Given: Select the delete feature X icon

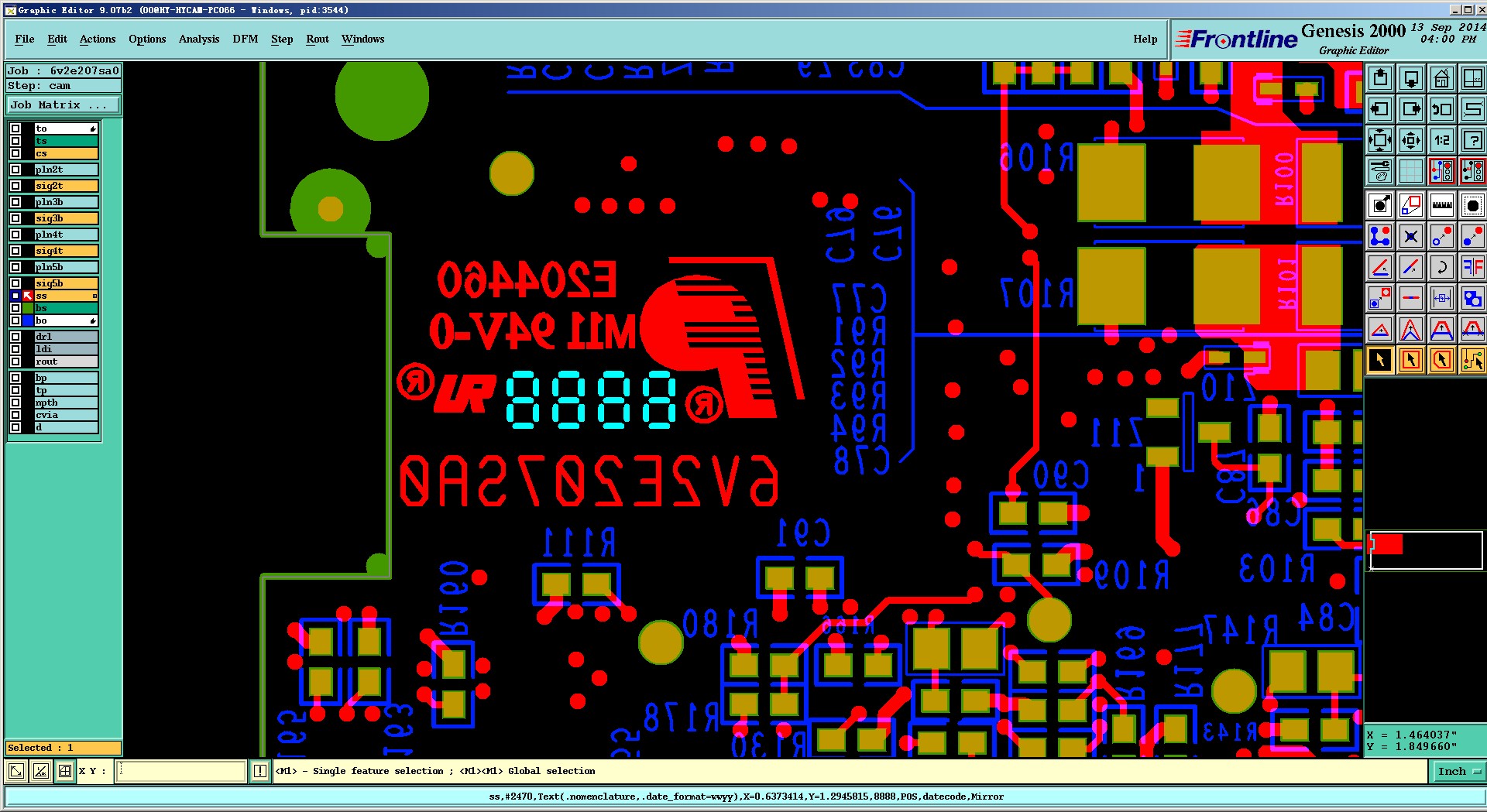Looking at the screenshot, I should coord(1411,236).
